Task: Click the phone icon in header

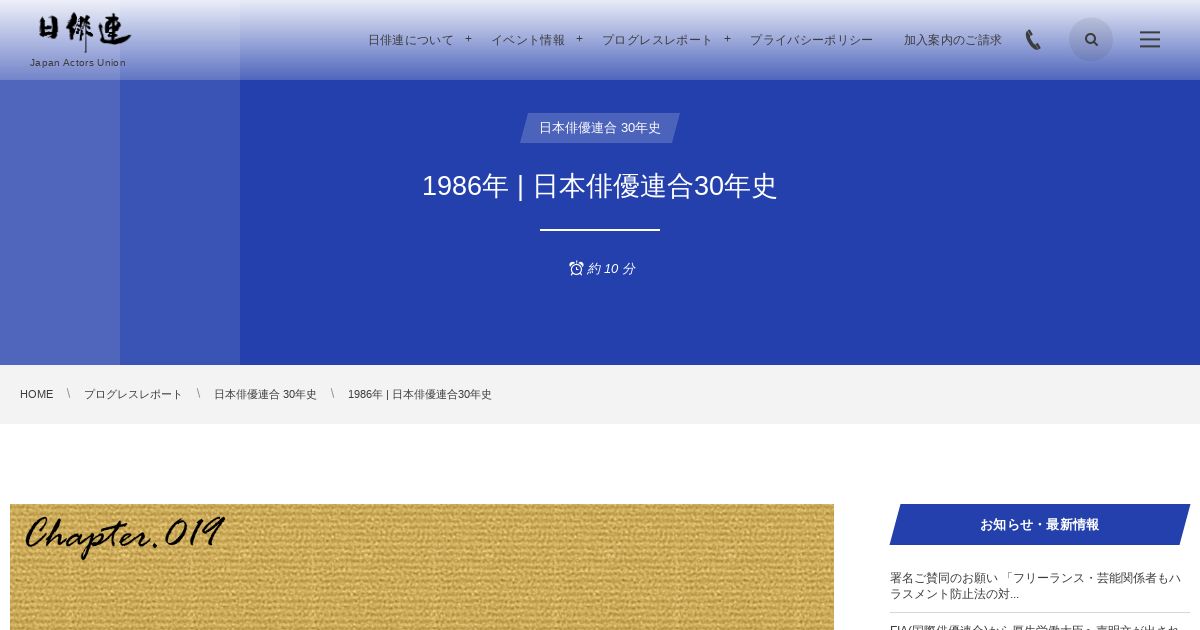Action: [x=1033, y=40]
